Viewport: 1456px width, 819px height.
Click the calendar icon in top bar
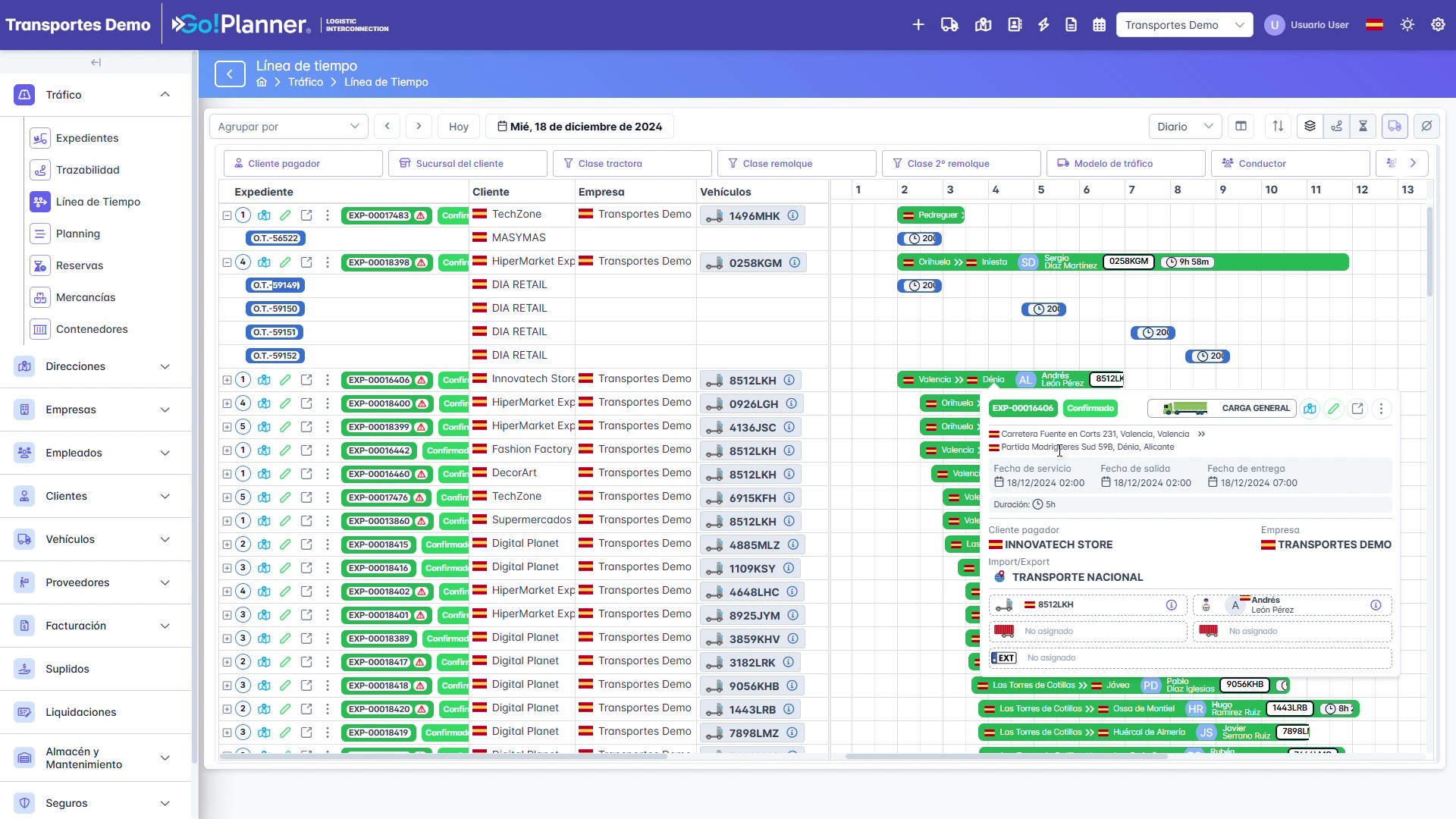point(1099,25)
